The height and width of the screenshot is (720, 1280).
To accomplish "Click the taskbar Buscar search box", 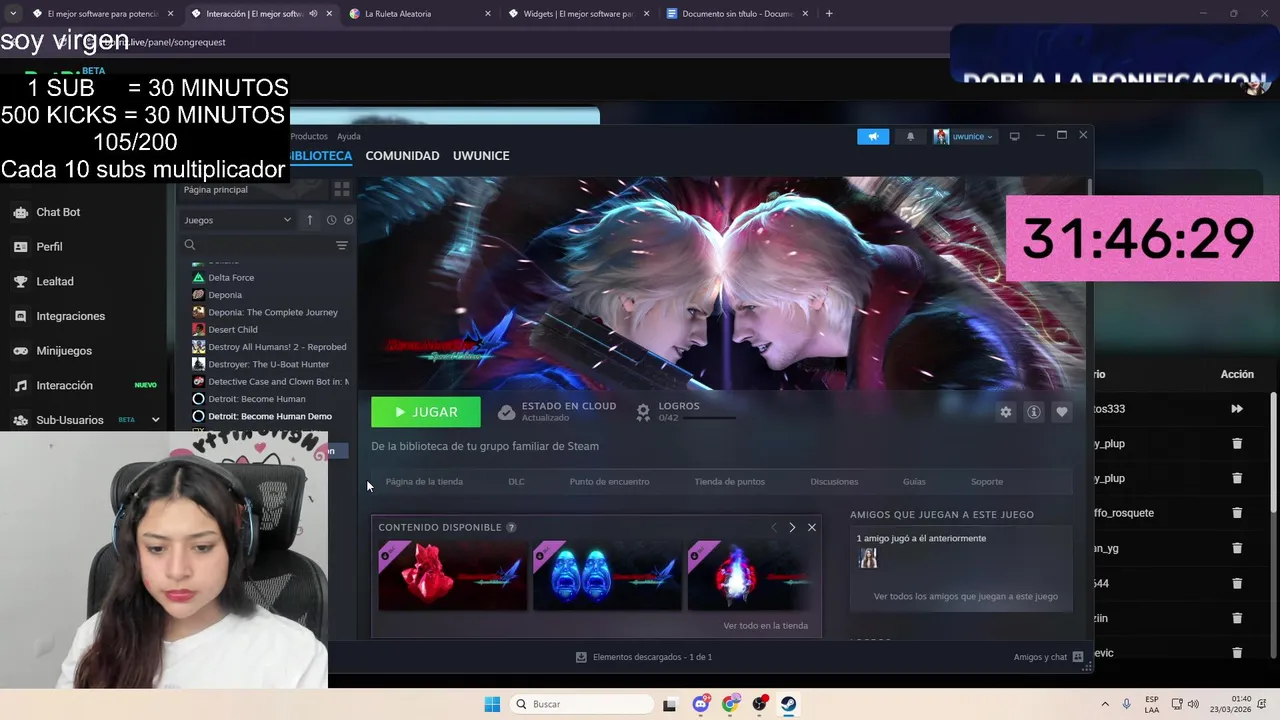I will (580, 704).
